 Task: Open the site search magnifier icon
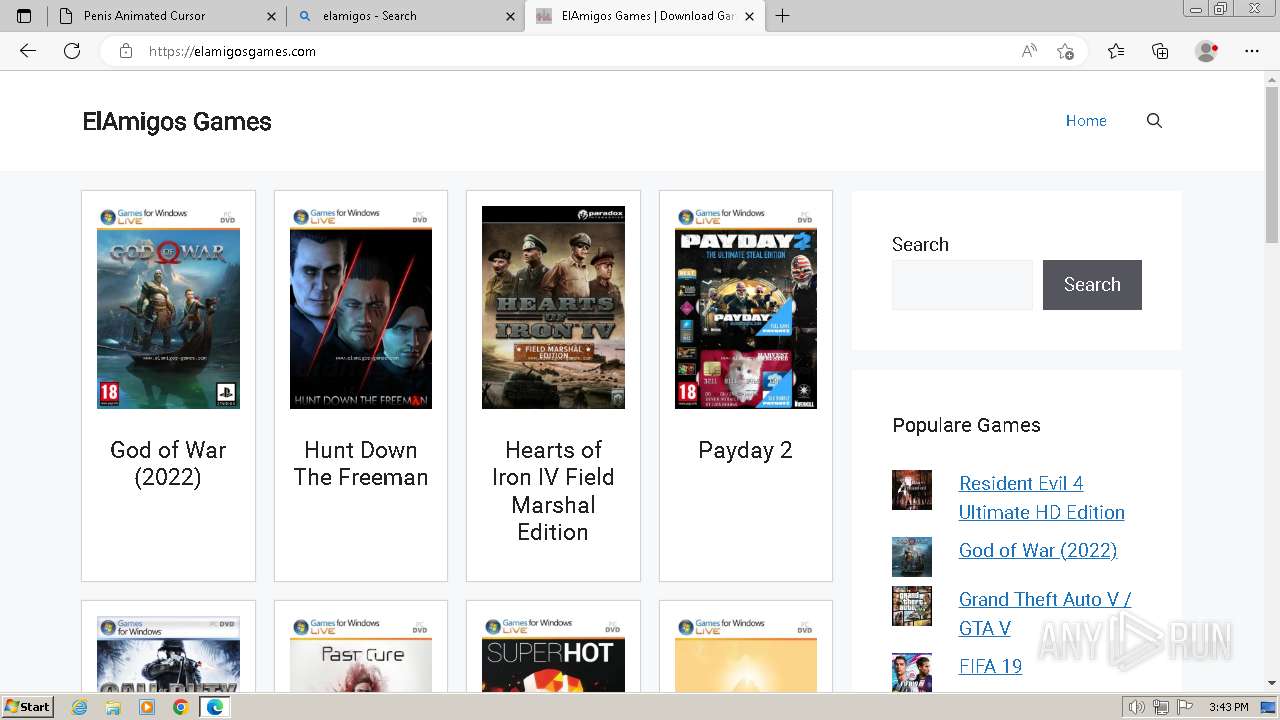click(1154, 121)
